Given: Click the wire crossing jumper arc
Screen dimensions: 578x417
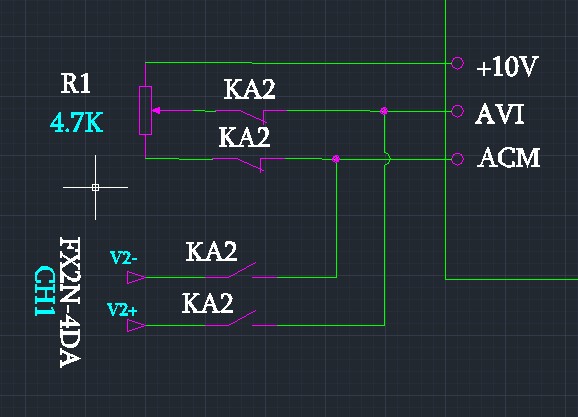Looking at the screenshot, I should point(387,159).
